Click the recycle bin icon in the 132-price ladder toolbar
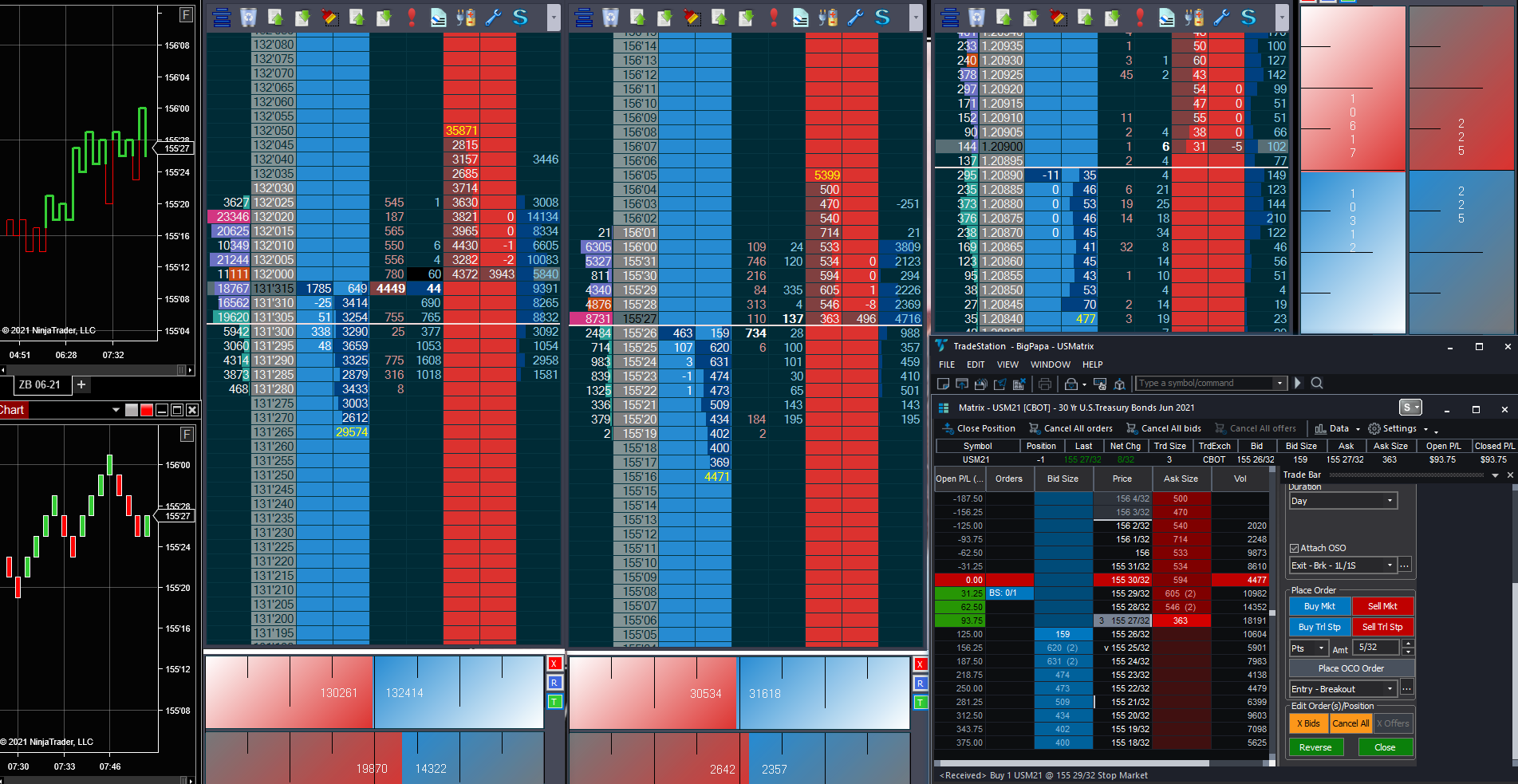 pos(248,18)
